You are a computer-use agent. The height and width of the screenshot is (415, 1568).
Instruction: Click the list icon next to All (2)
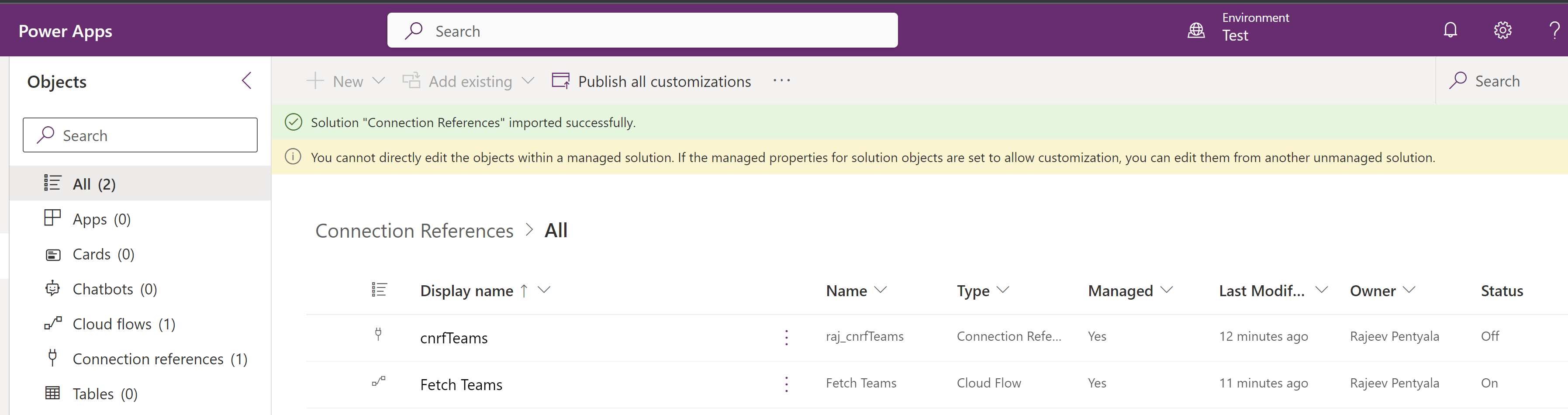pyautogui.click(x=52, y=183)
